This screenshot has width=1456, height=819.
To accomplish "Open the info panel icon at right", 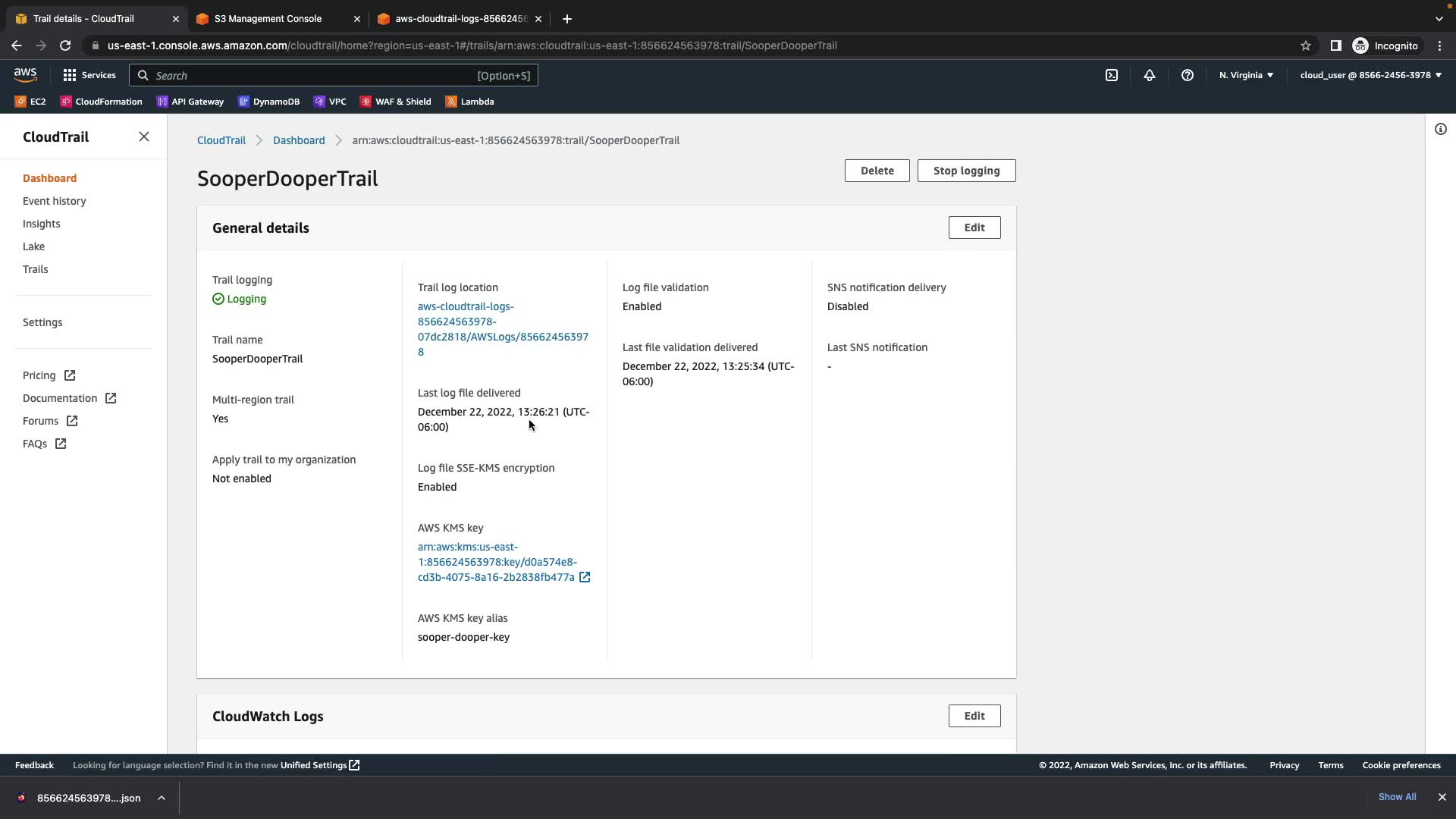I will [x=1440, y=129].
